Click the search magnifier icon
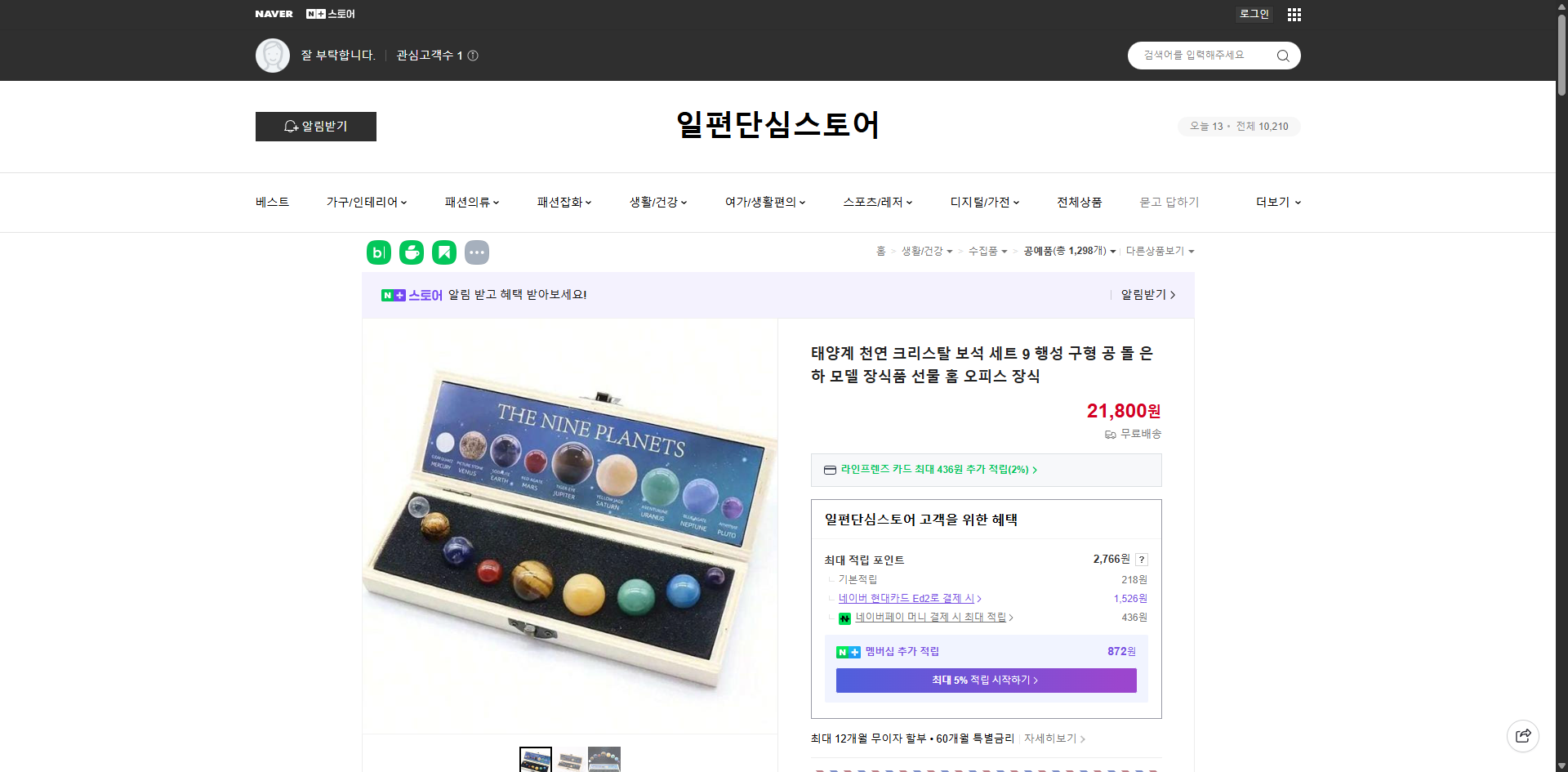 pos(1282,56)
